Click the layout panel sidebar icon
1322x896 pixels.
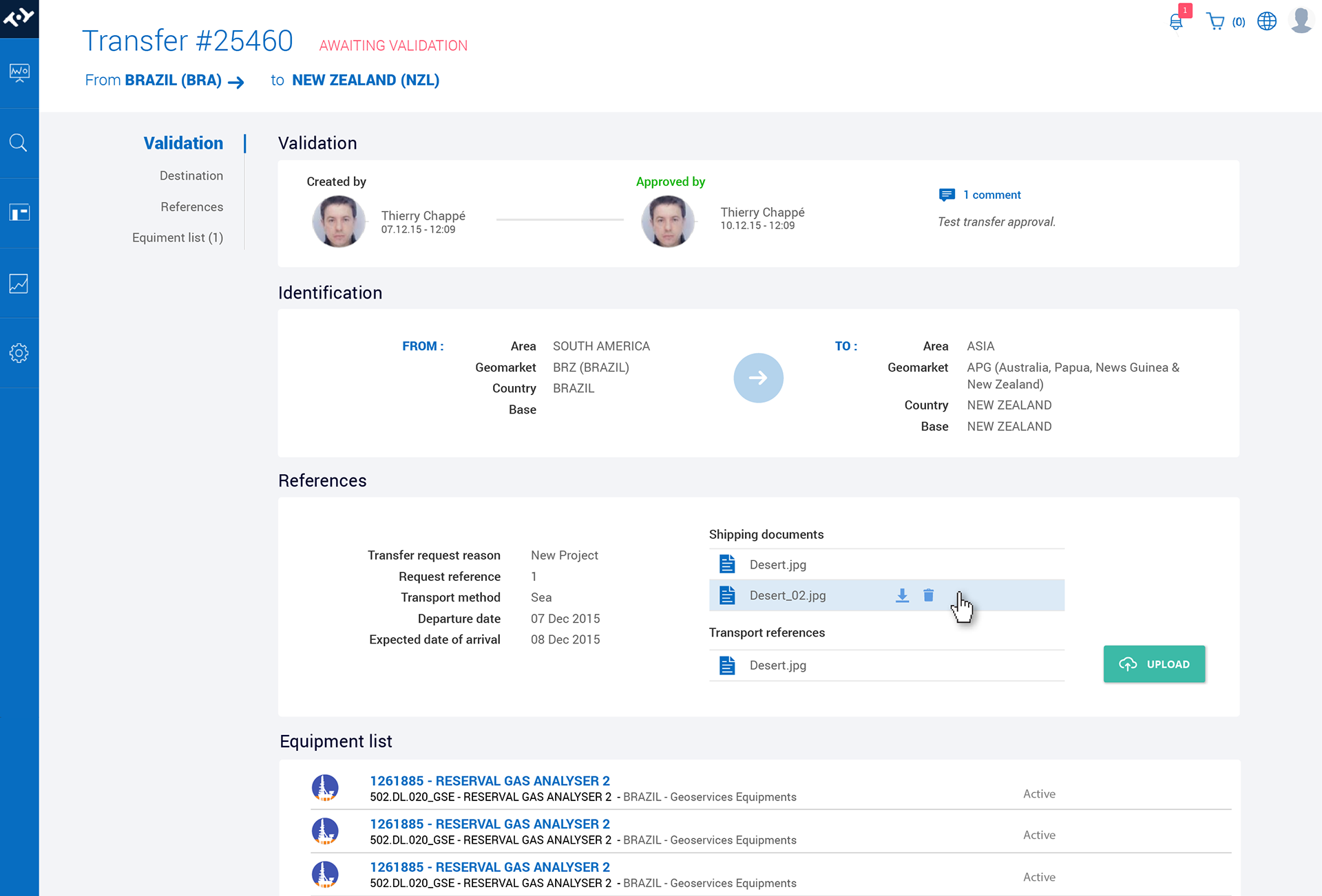(19, 213)
